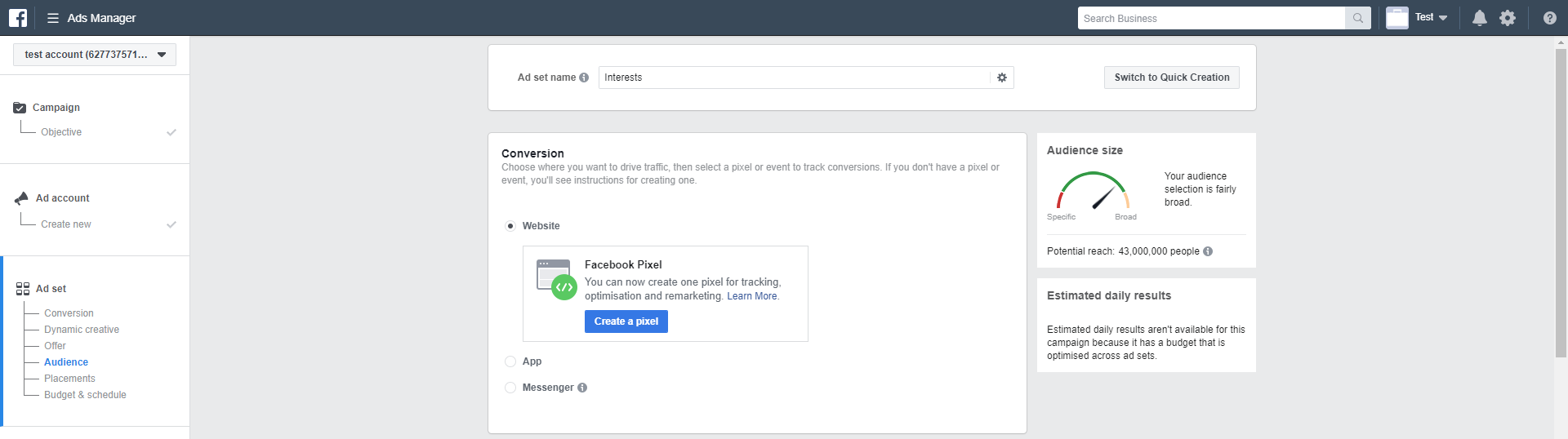Image resolution: width=1568 pixels, height=439 pixels.
Task: Open the help question mark icon
Action: coord(1549,18)
